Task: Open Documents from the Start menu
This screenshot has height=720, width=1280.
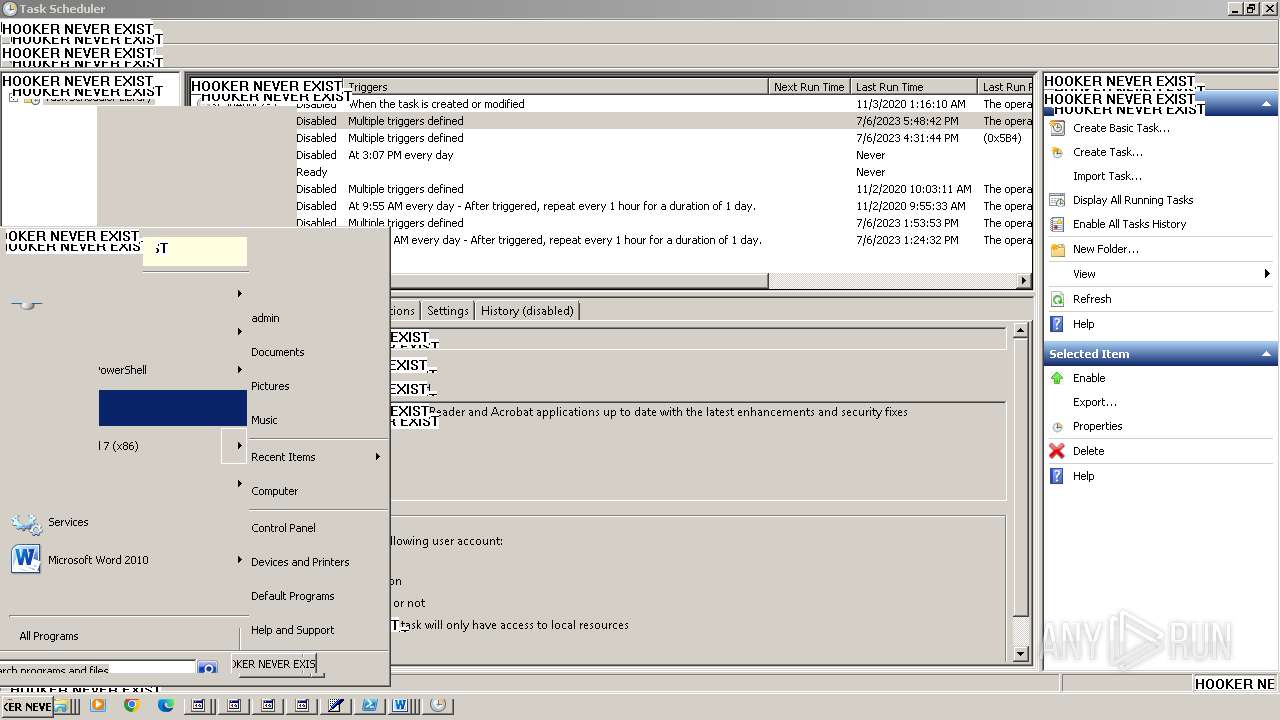Action: coord(278,352)
